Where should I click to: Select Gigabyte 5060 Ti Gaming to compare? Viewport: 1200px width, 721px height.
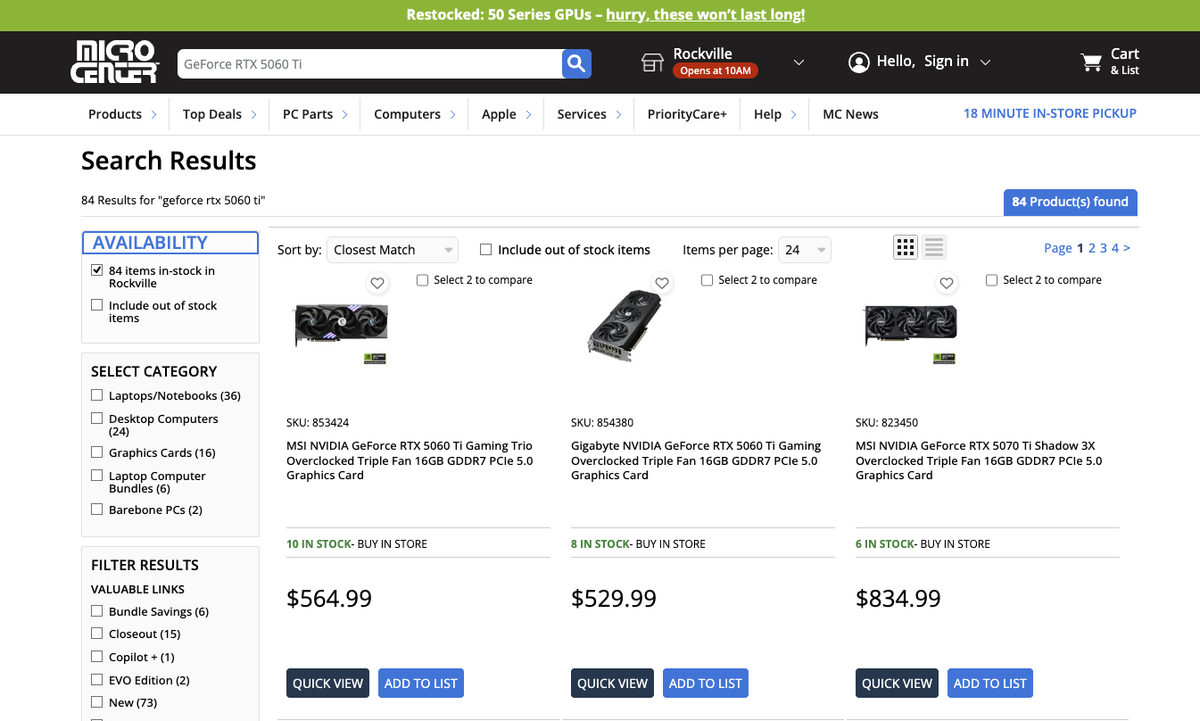pyautogui.click(x=707, y=280)
